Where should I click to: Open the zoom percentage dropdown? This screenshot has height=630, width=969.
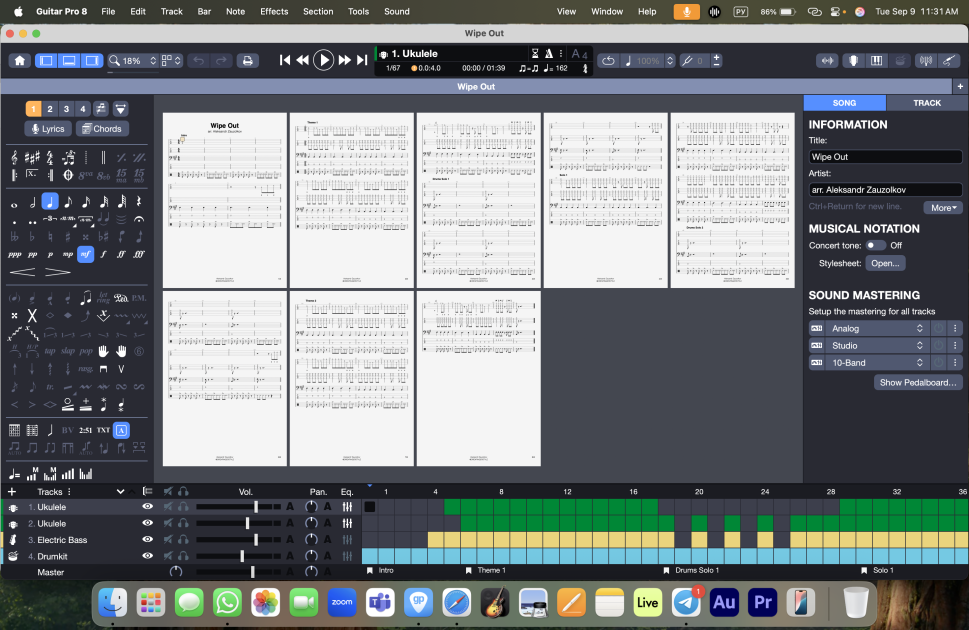click(153, 61)
